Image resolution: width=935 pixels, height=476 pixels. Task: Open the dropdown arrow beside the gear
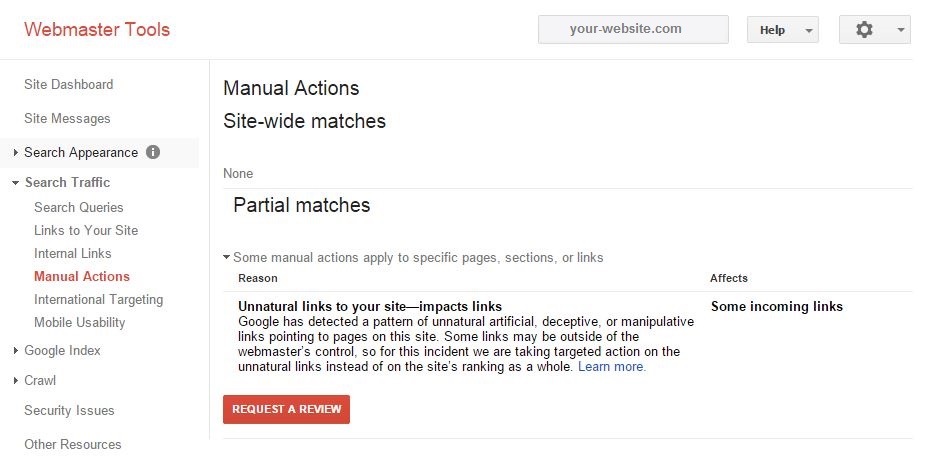[x=900, y=30]
